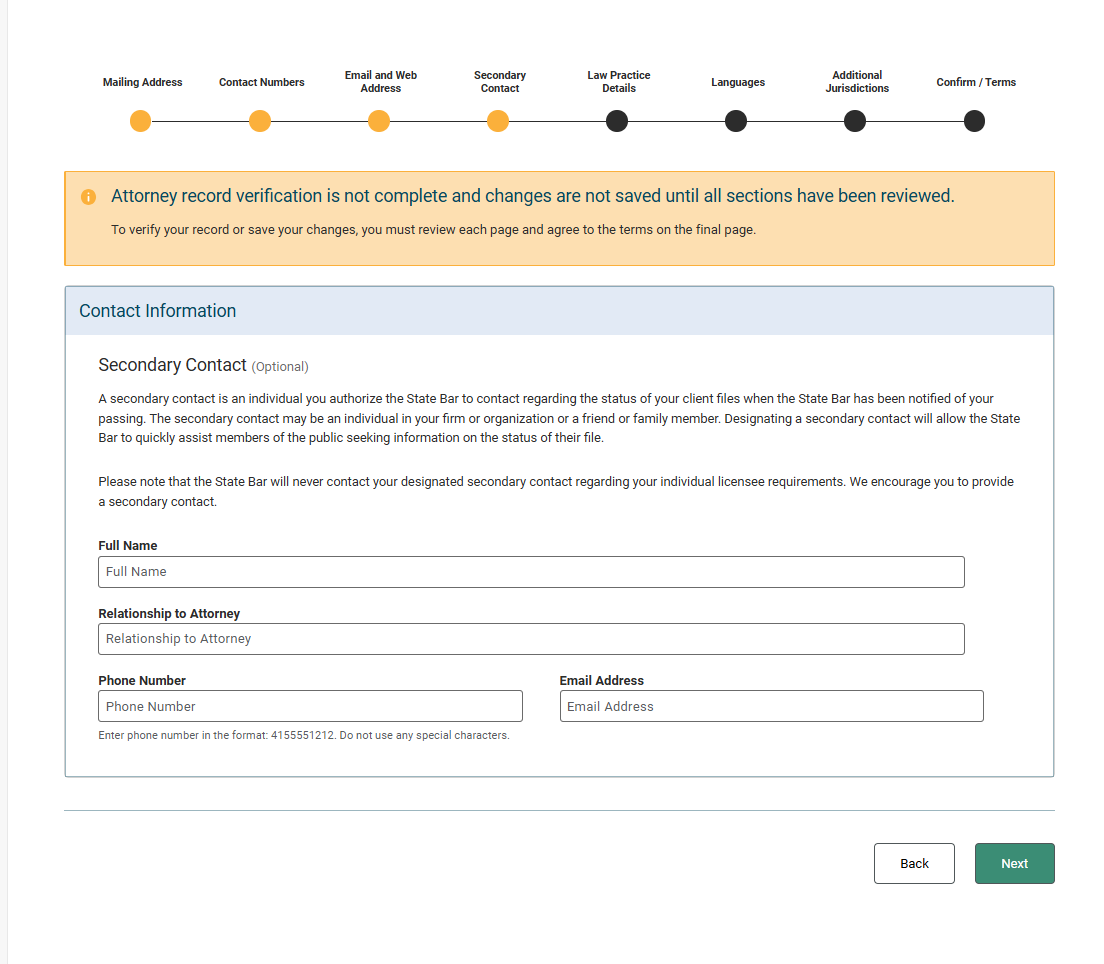Go to Confirm / Terms step circle
This screenshot has height=964, width=1104.
974,121
